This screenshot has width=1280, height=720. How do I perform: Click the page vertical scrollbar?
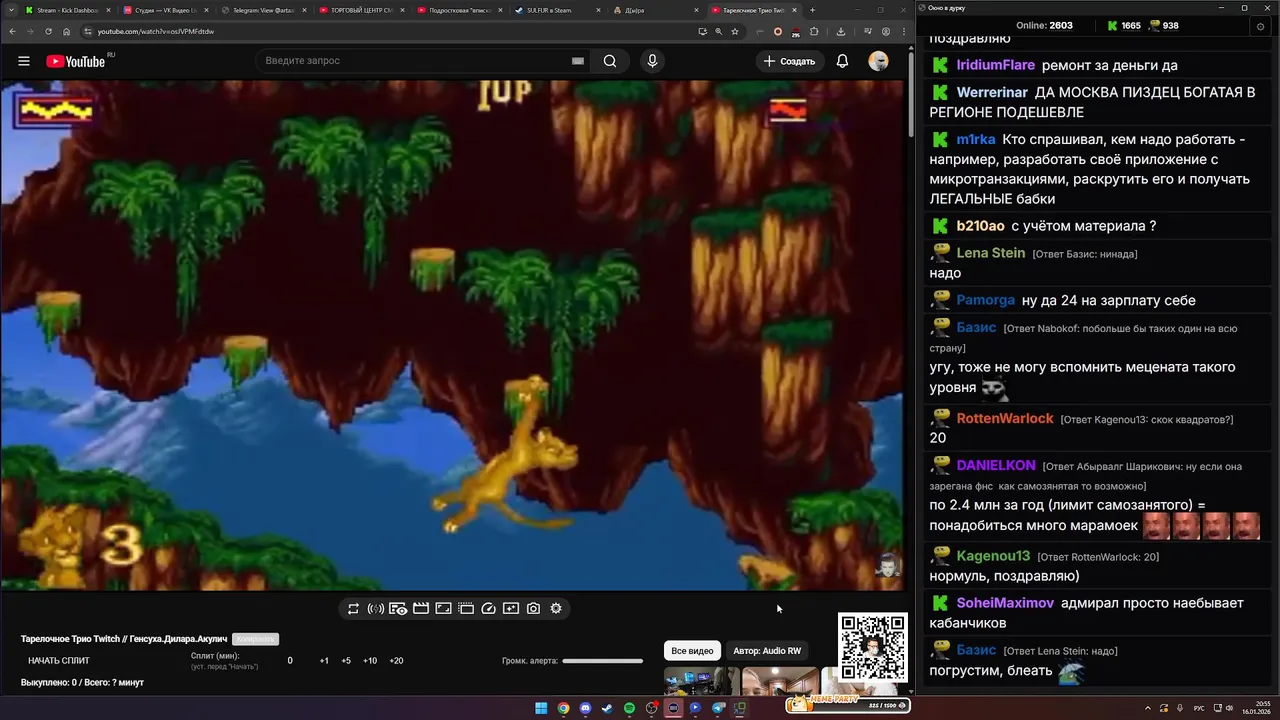tap(910, 95)
